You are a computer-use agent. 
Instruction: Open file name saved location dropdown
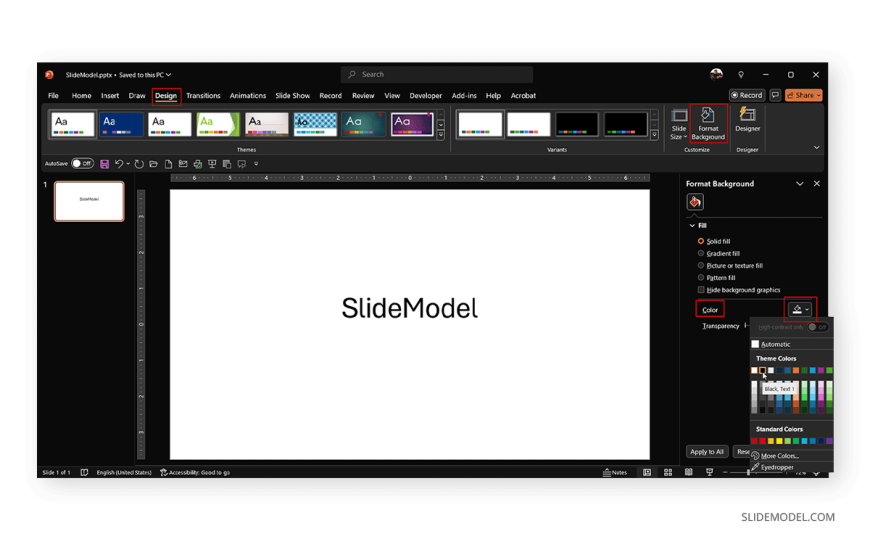point(168,75)
